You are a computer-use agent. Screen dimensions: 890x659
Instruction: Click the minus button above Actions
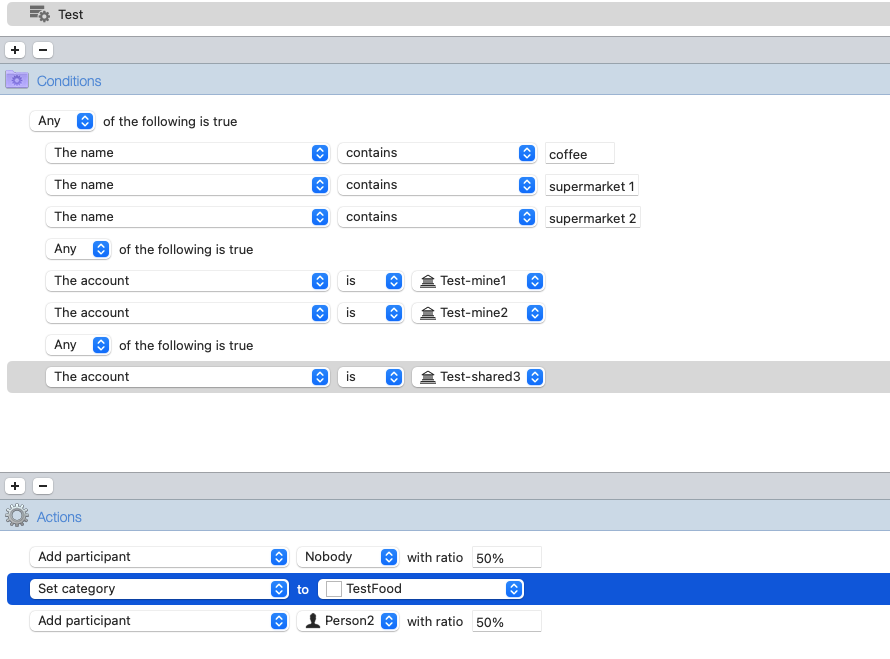coord(43,486)
